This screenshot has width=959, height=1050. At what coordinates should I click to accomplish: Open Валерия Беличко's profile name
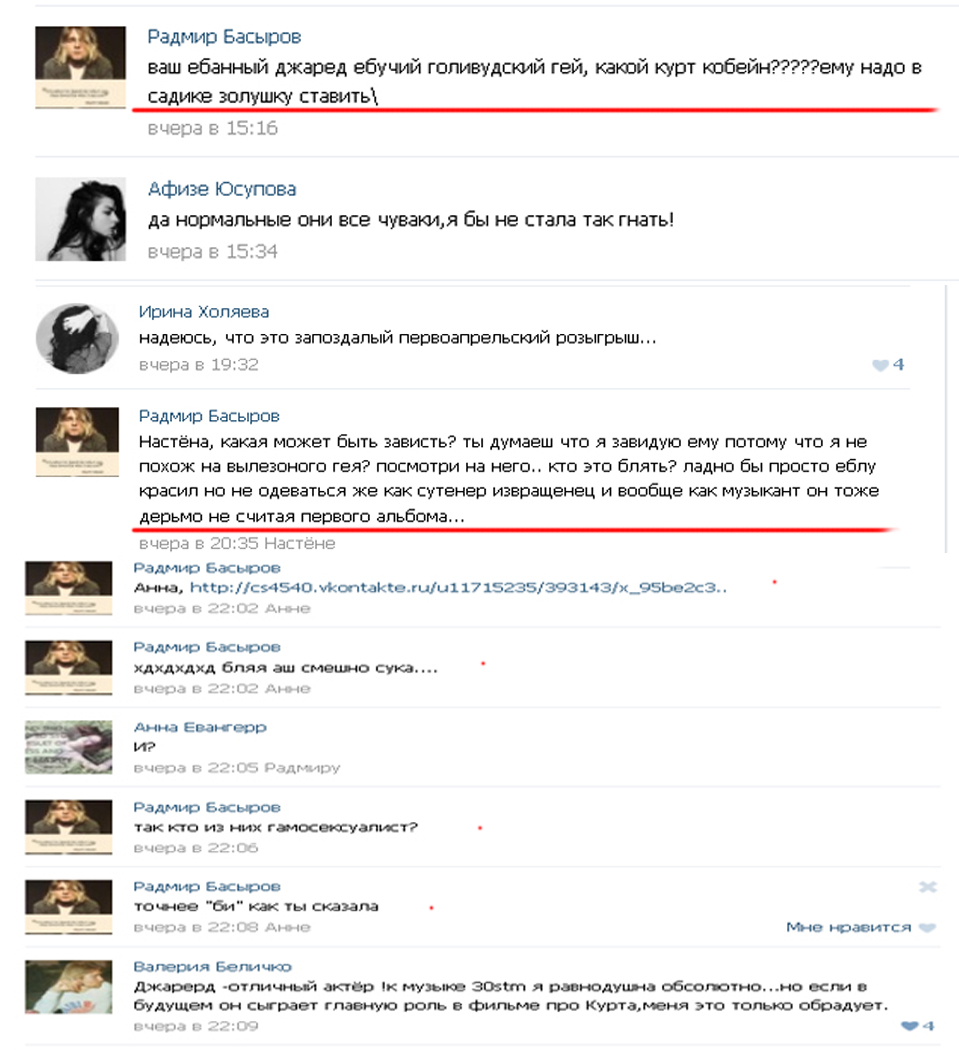pyautogui.click(x=212, y=966)
